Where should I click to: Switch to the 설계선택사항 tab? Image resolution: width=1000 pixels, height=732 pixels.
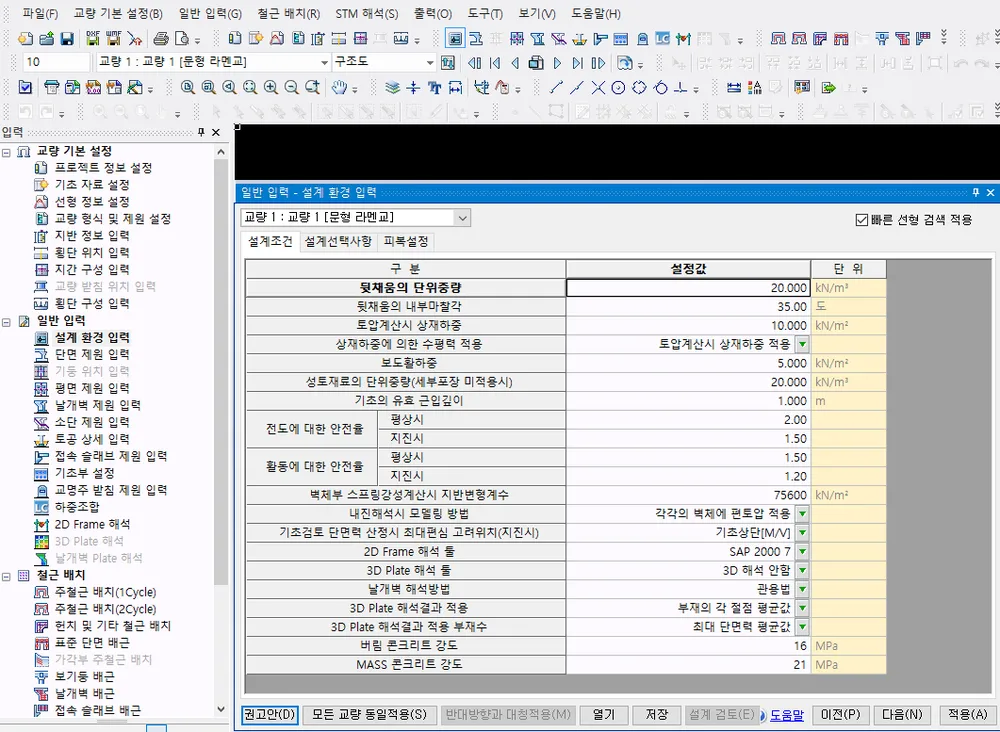tap(338, 242)
